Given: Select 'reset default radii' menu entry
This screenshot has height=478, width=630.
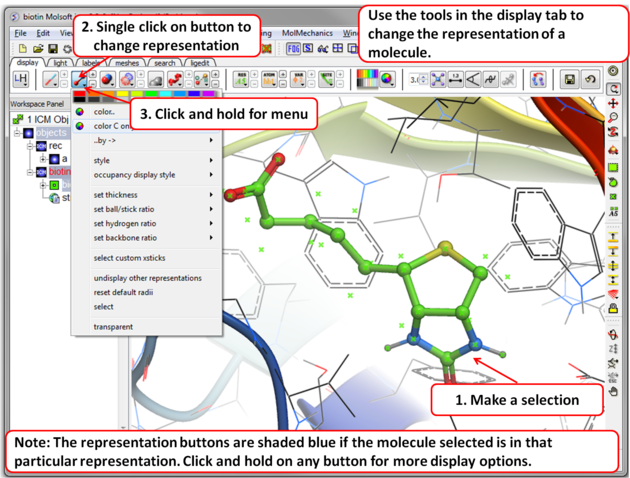Looking at the screenshot, I should 124,292.
